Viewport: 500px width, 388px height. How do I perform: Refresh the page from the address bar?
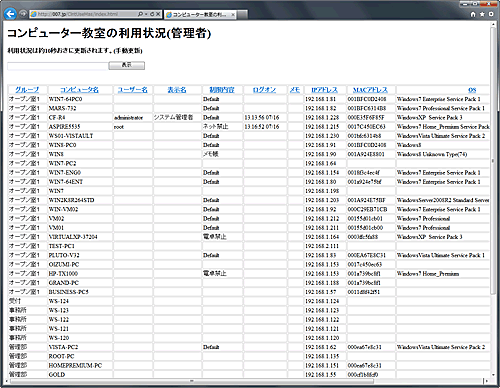pos(152,14)
